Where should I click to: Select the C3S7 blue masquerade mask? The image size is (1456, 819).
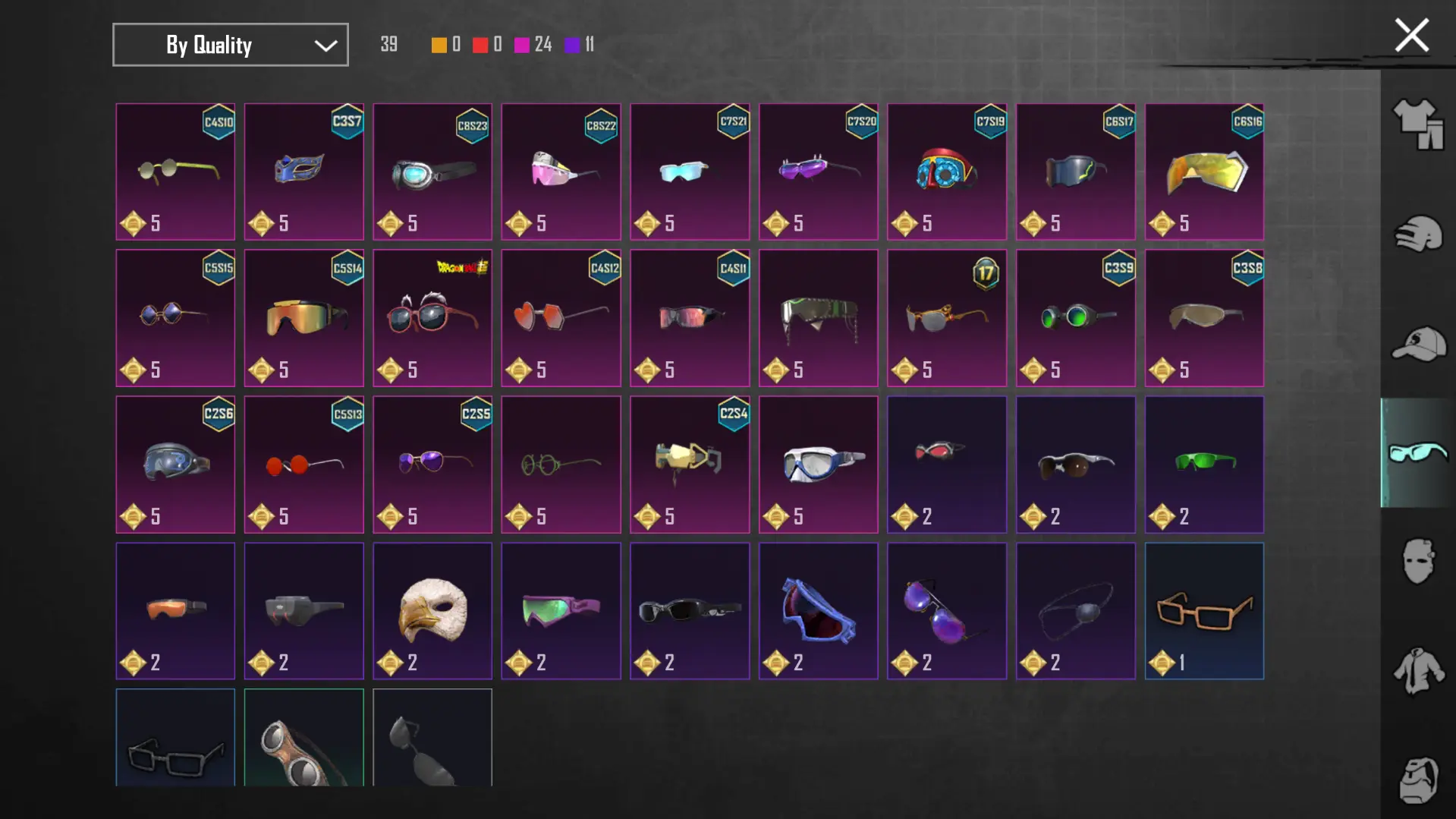(304, 172)
